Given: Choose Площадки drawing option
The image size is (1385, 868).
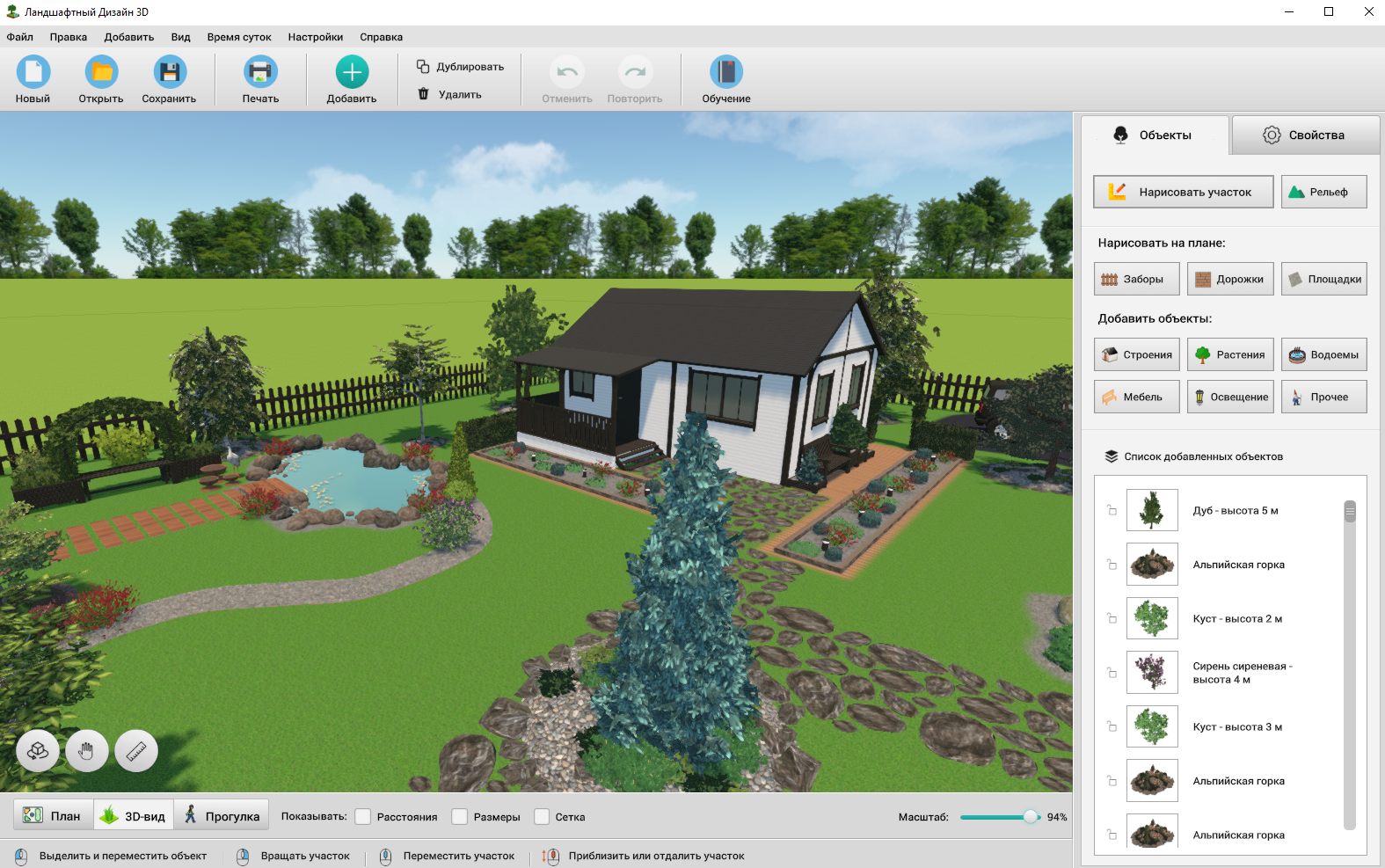Looking at the screenshot, I should [x=1324, y=279].
